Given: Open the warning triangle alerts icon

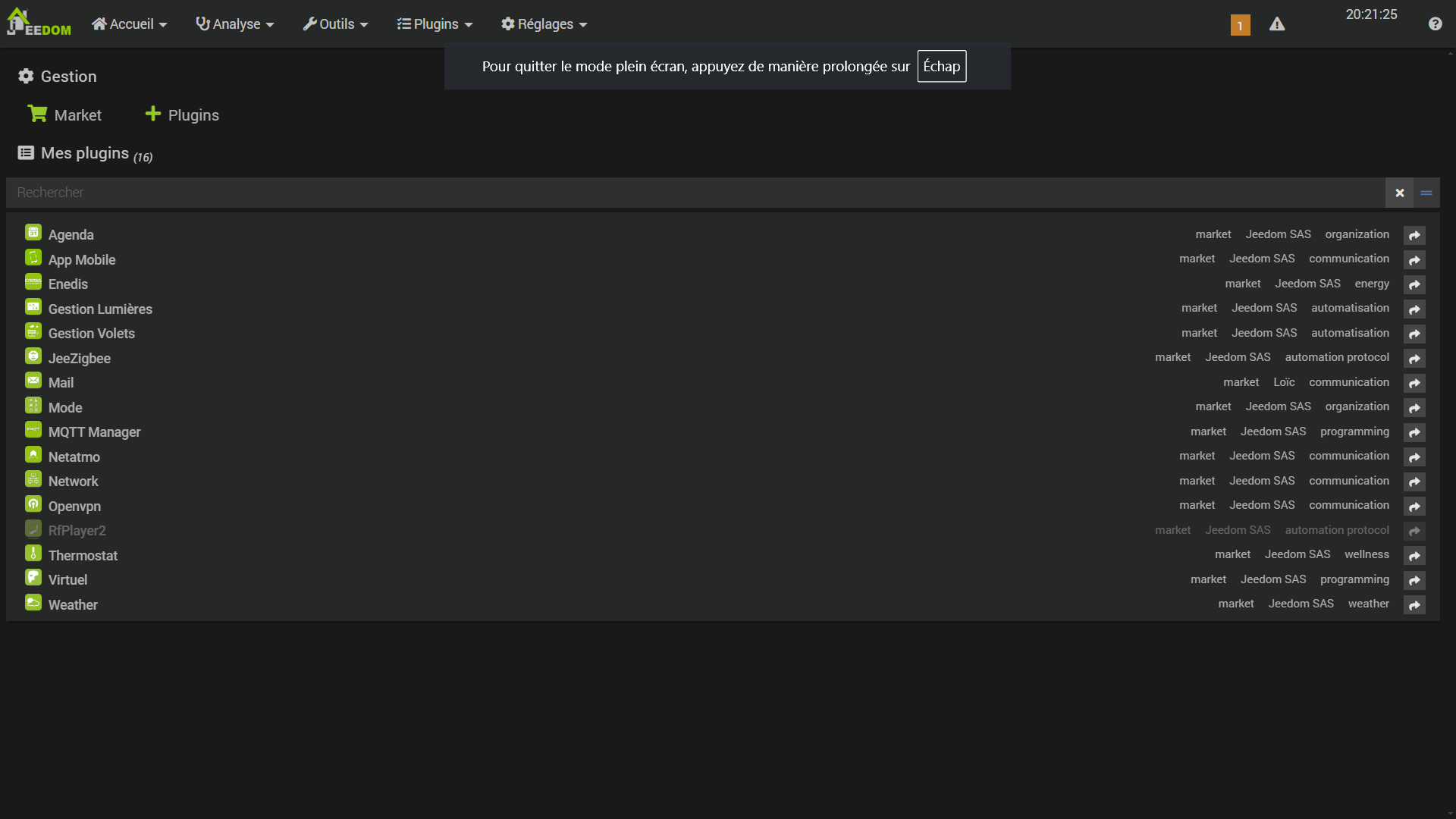Looking at the screenshot, I should click(1277, 24).
